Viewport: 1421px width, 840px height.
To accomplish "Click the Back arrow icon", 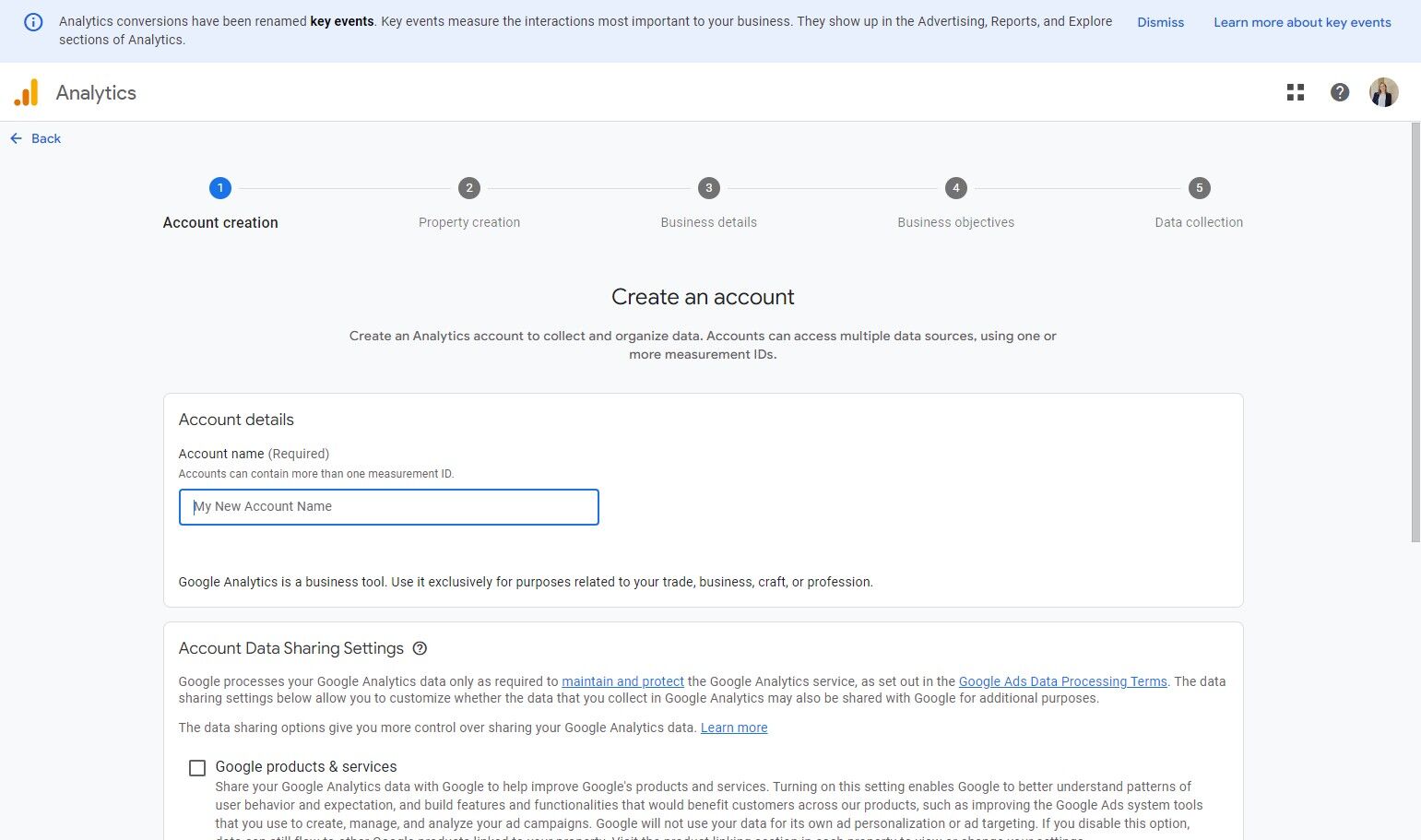I will pyautogui.click(x=17, y=138).
